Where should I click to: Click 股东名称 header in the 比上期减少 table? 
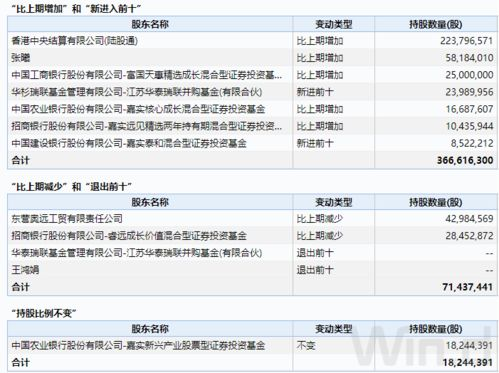click(150, 202)
